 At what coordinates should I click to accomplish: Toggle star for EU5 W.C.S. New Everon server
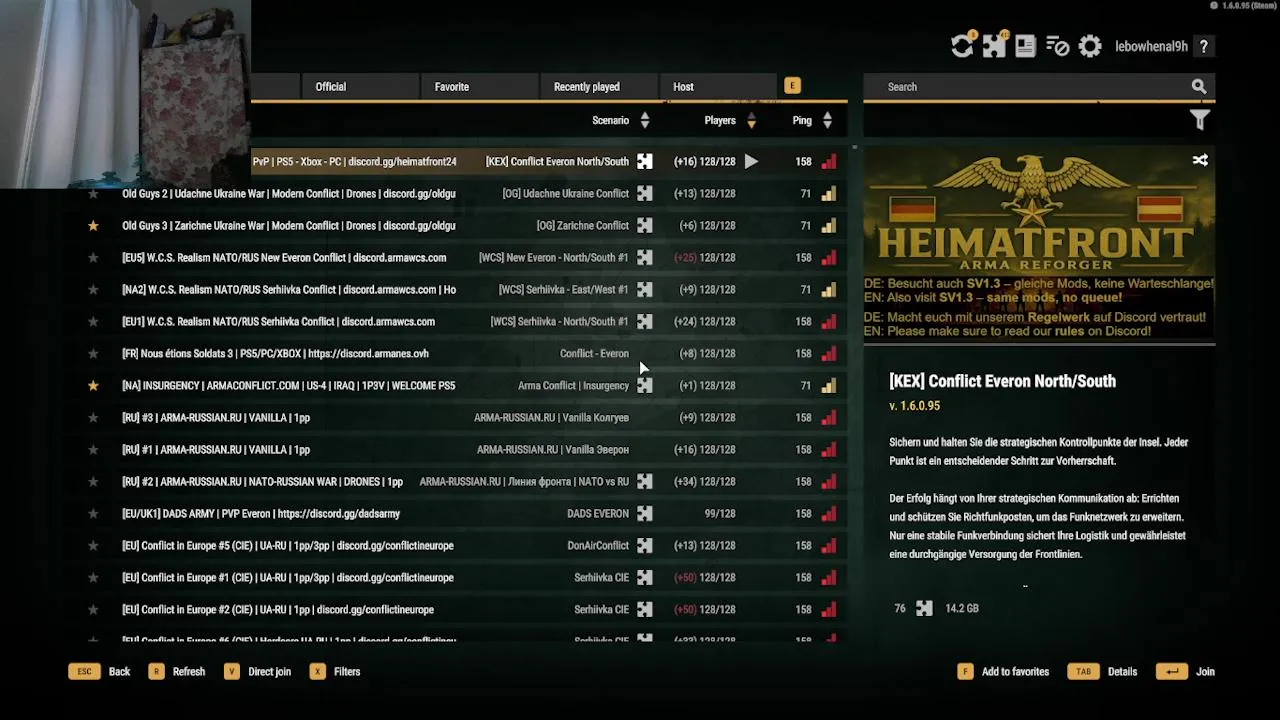pos(93,257)
